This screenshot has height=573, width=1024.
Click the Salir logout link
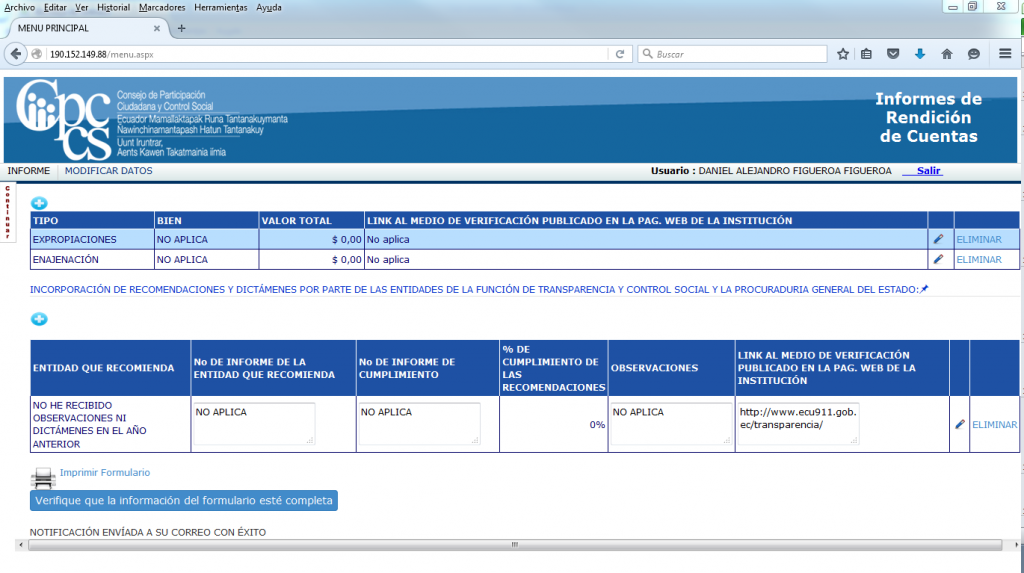tap(928, 171)
